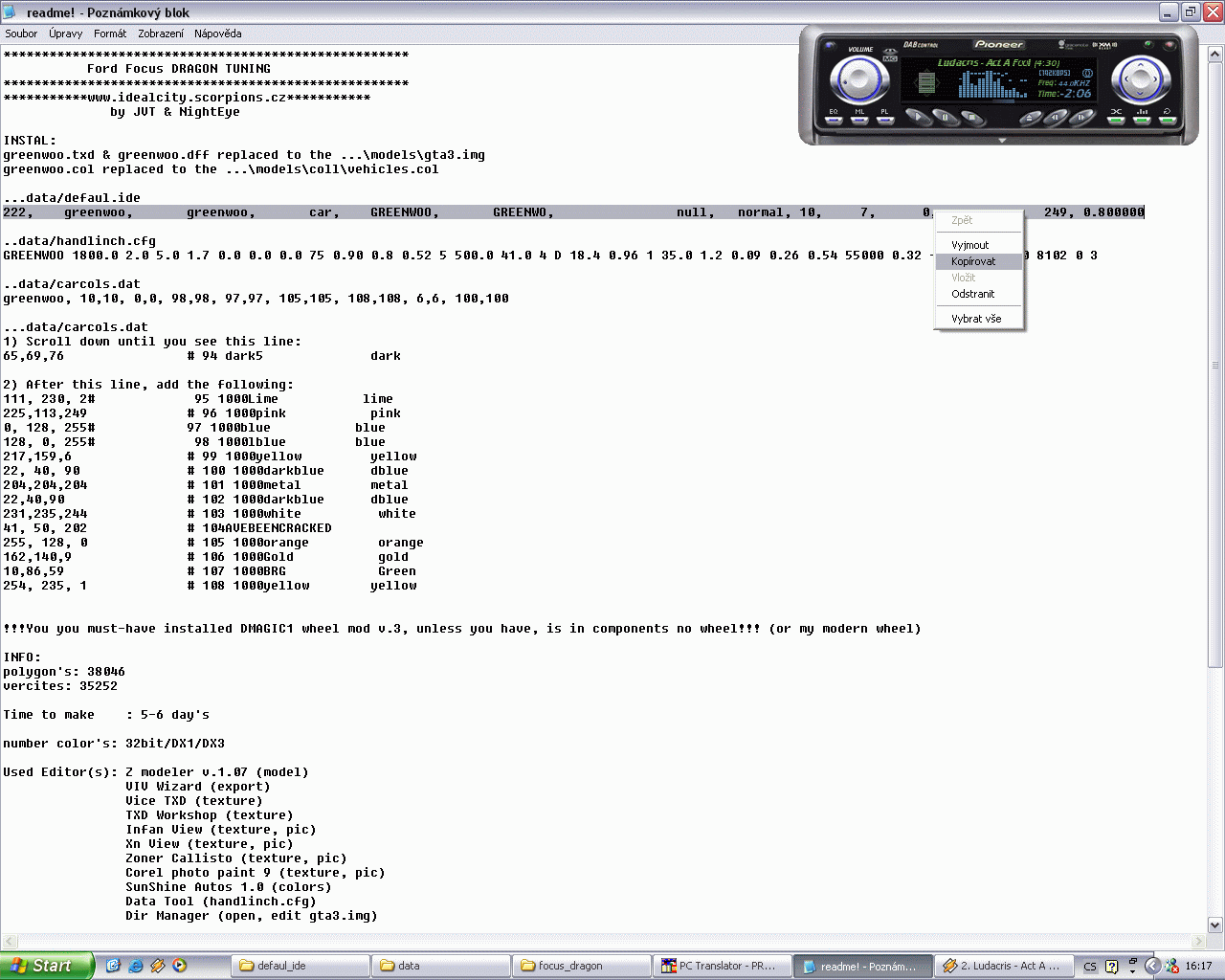The image size is (1225, 980).
Task: Toggle shuffle mode on the player
Action: tap(1116, 120)
